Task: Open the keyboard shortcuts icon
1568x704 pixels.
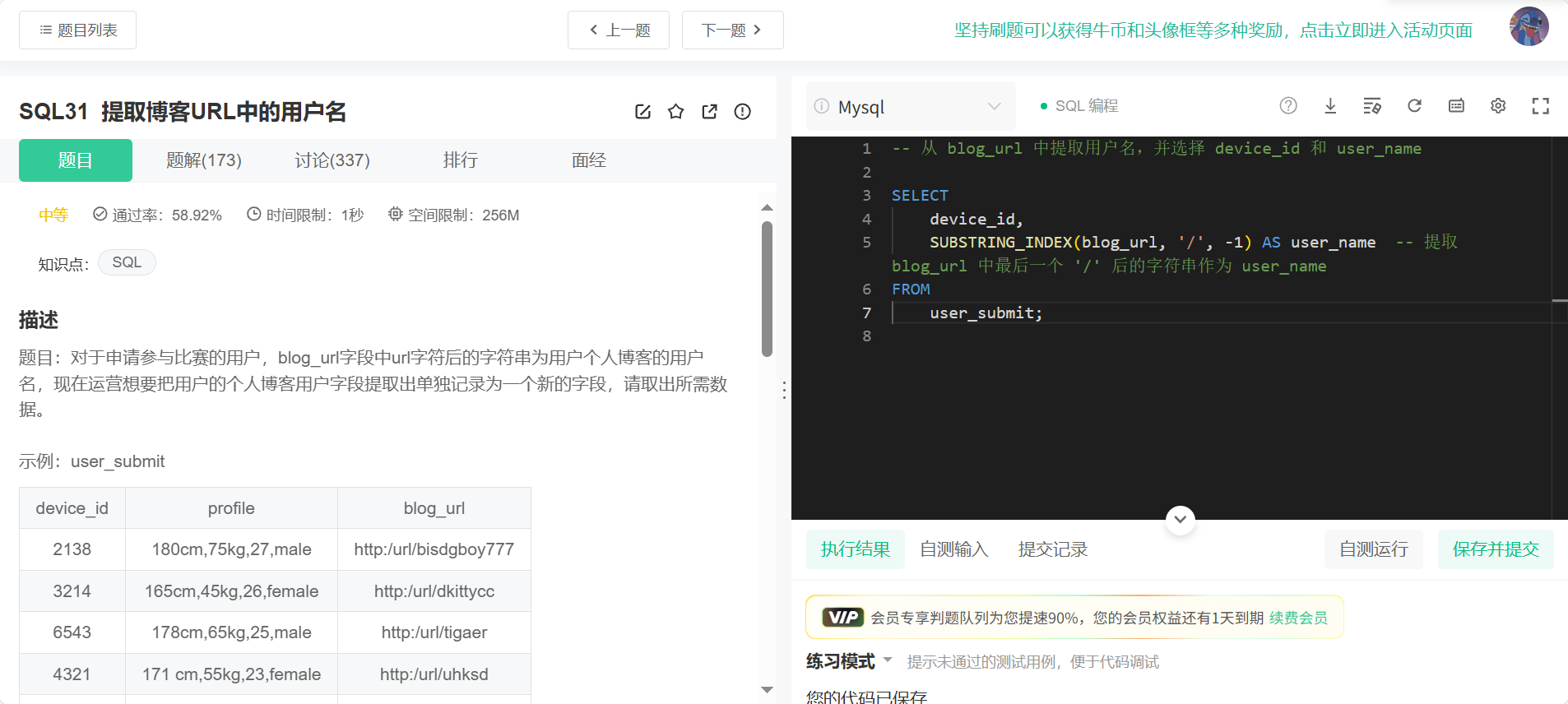Action: click(1456, 105)
